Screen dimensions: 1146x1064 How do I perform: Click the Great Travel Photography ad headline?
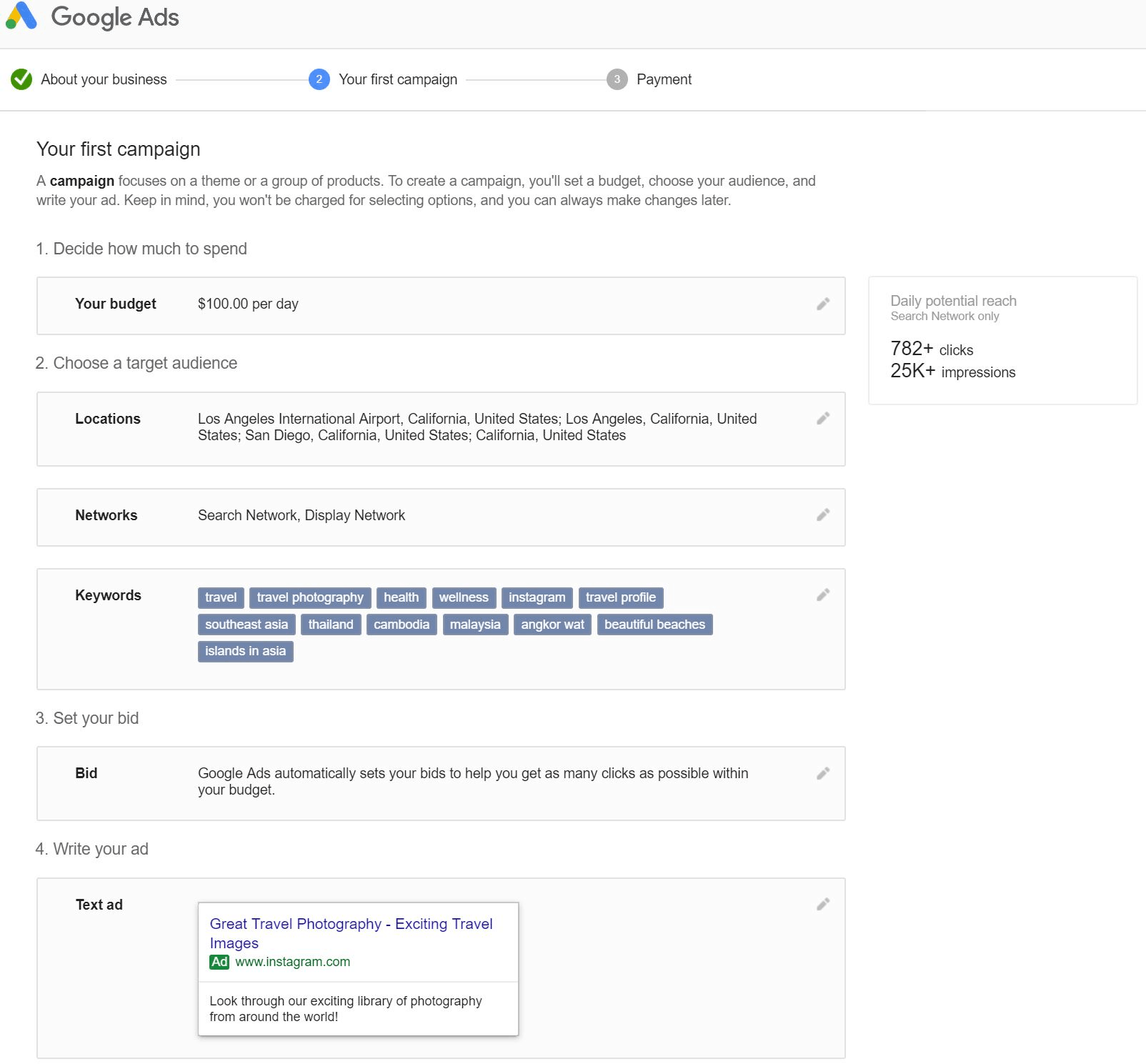click(x=351, y=933)
